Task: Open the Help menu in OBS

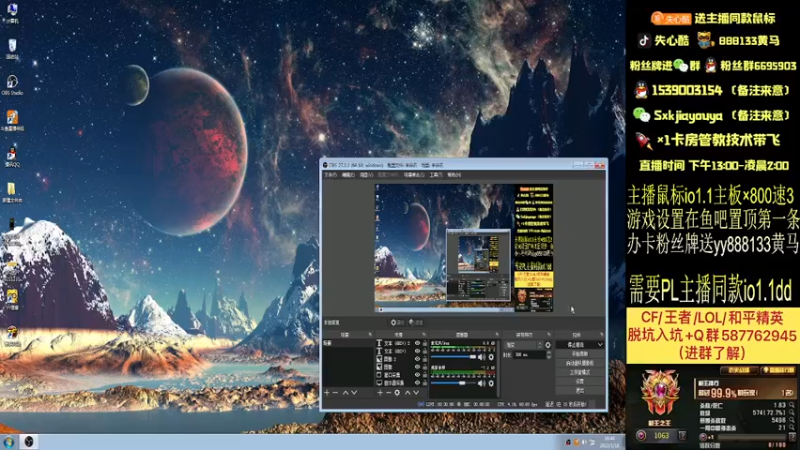Action: click(x=454, y=175)
